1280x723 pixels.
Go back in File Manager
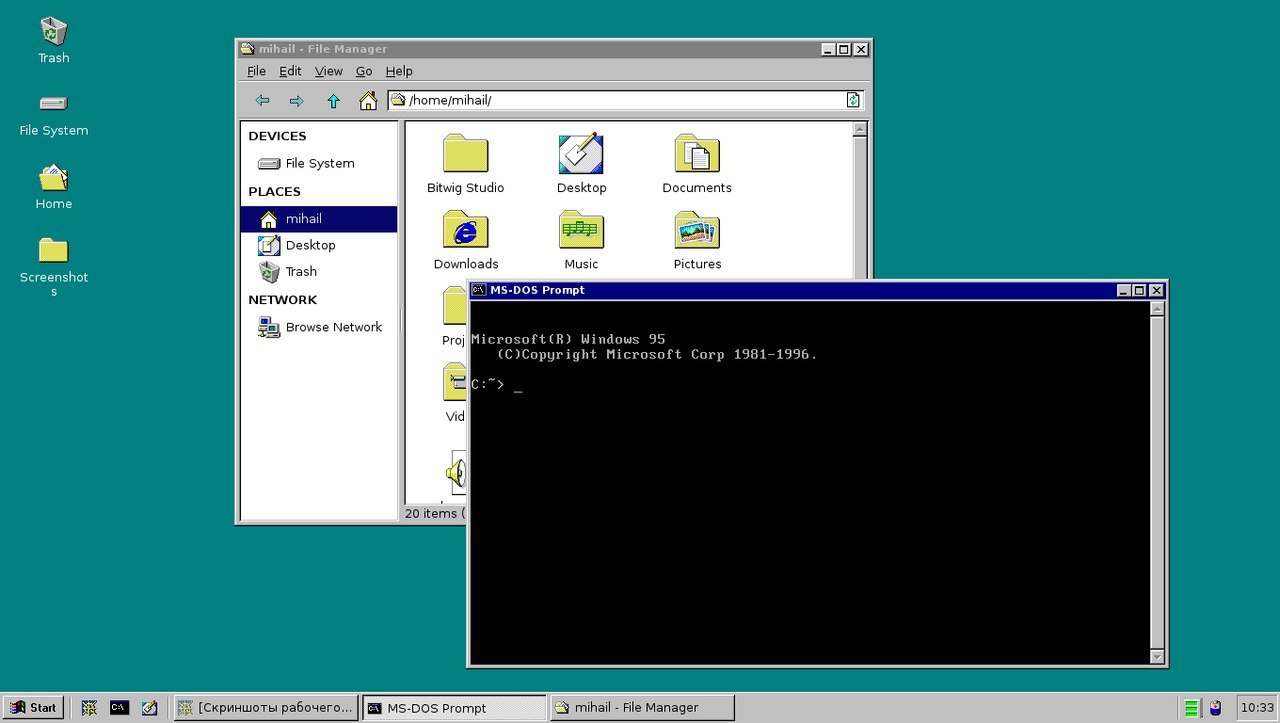pos(262,100)
